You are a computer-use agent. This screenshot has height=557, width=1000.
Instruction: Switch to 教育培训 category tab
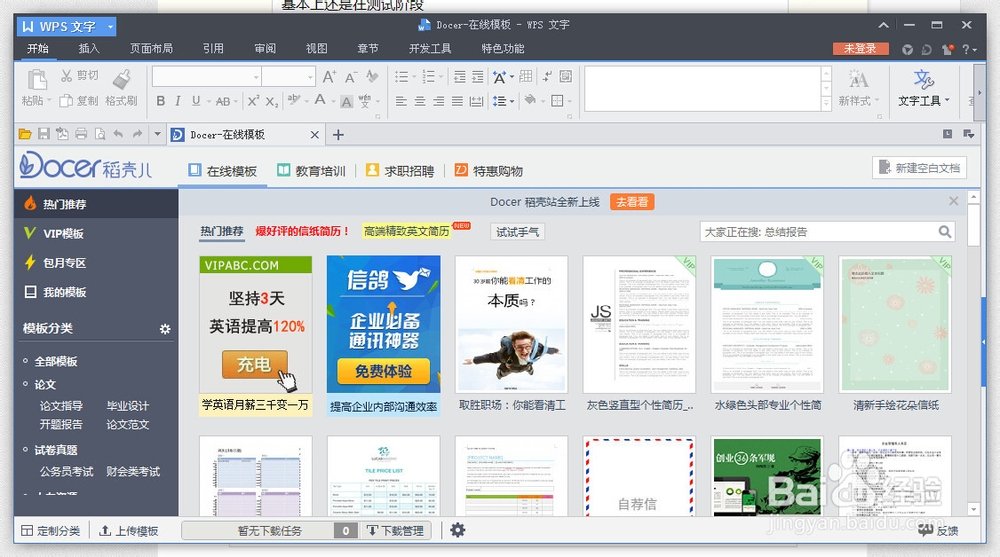click(311, 170)
